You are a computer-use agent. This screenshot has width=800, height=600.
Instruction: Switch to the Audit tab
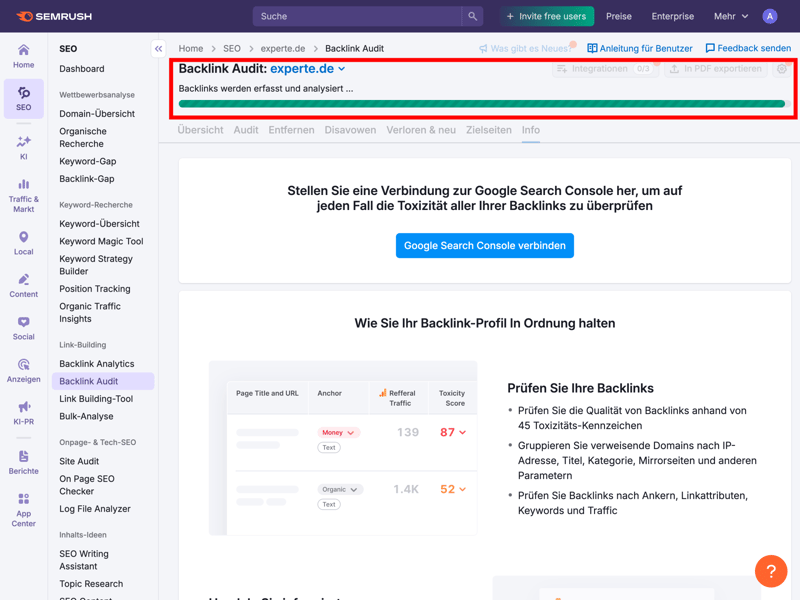(x=246, y=130)
